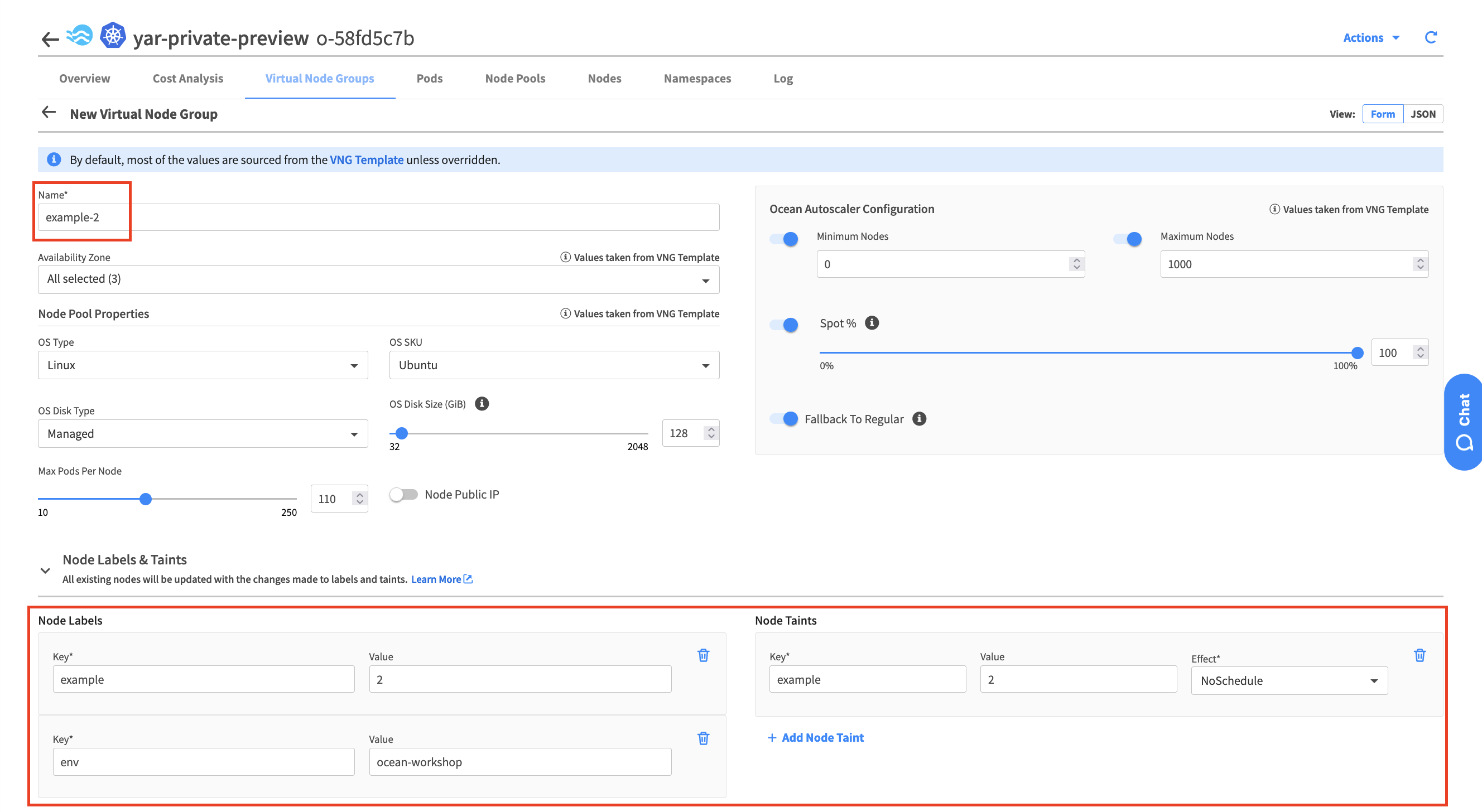
Task: Click the Minimum Nodes spinner arrows
Action: click(1076, 264)
